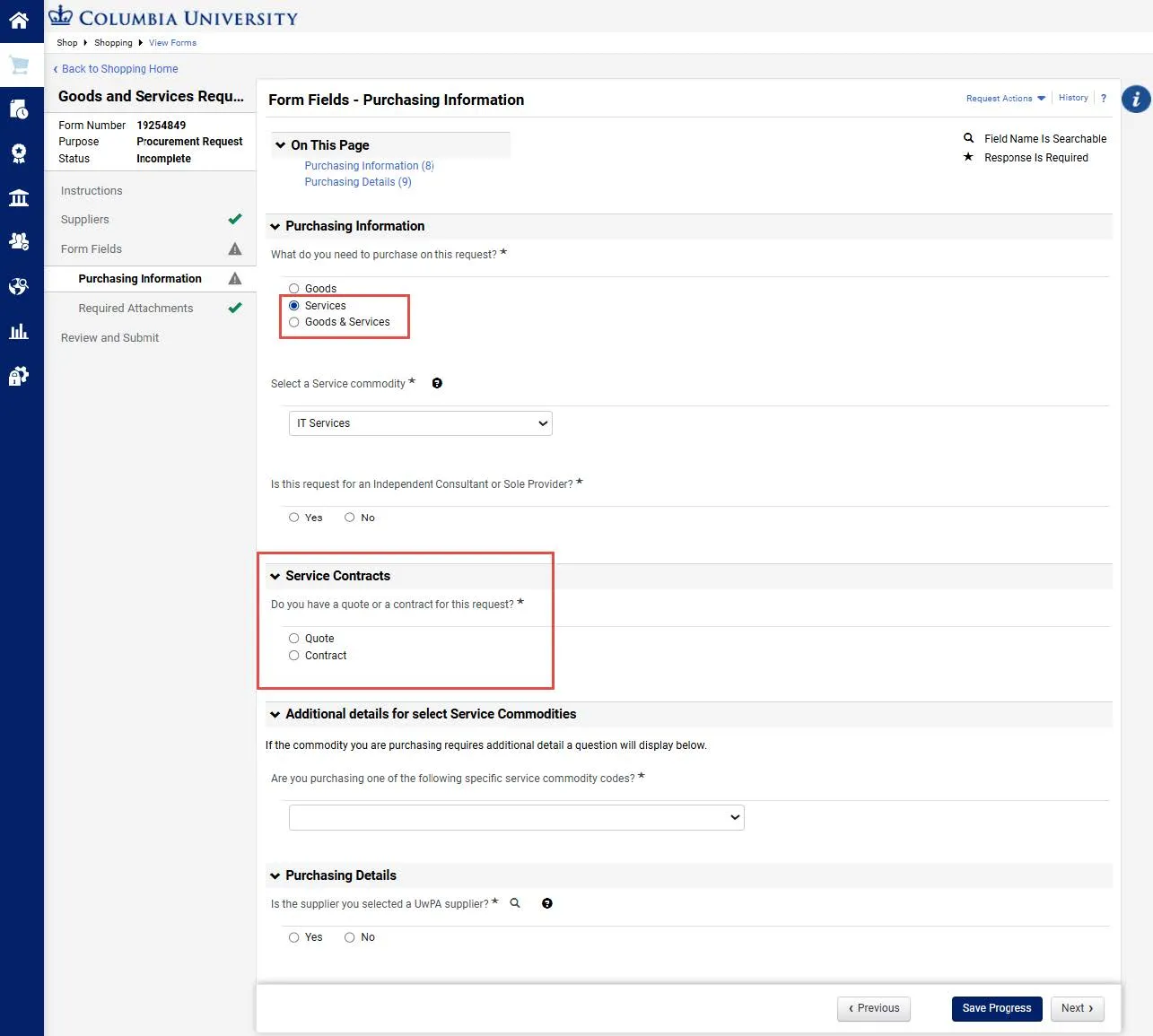Image resolution: width=1153 pixels, height=1036 pixels.
Task: Open the IT Services commodity dropdown
Action: click(421, 423)
